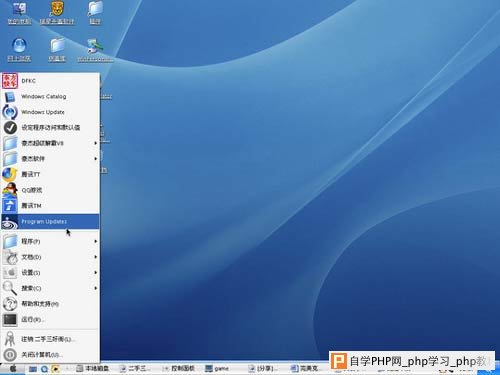Open Windows Update in the start menu
Viewport: 500px width, 375px height.
50,112
